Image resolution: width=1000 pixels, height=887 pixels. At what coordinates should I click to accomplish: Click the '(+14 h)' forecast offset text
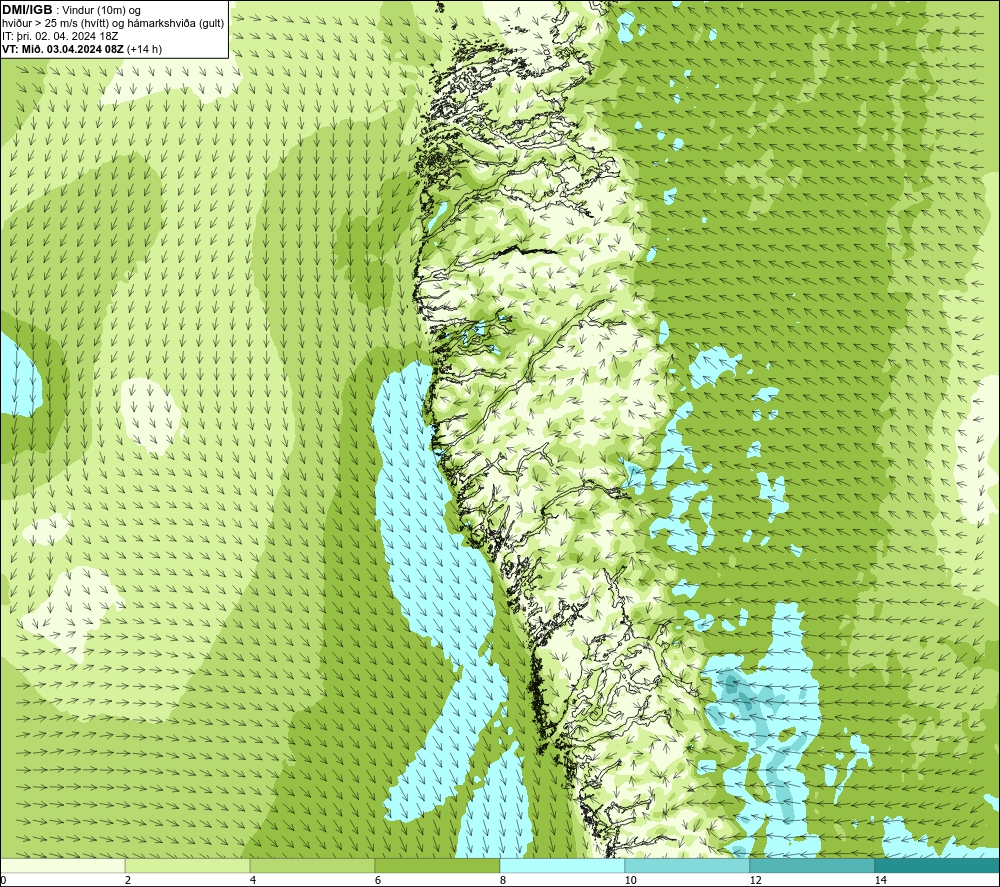pyautogui.click(x=145, y=49)
